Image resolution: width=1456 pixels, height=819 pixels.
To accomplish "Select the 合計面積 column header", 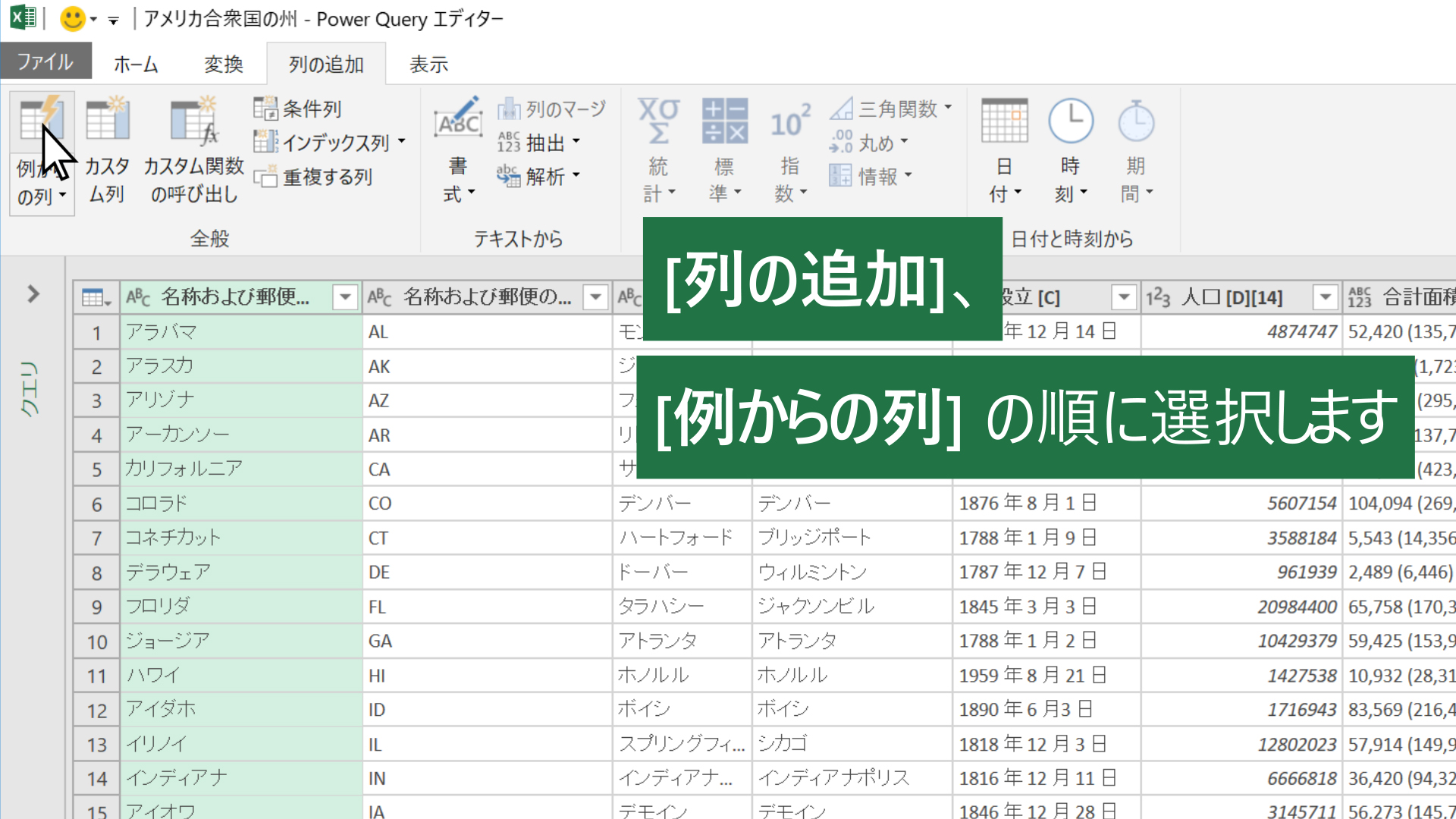I will pyautogui.click(x=1400, y=297).
